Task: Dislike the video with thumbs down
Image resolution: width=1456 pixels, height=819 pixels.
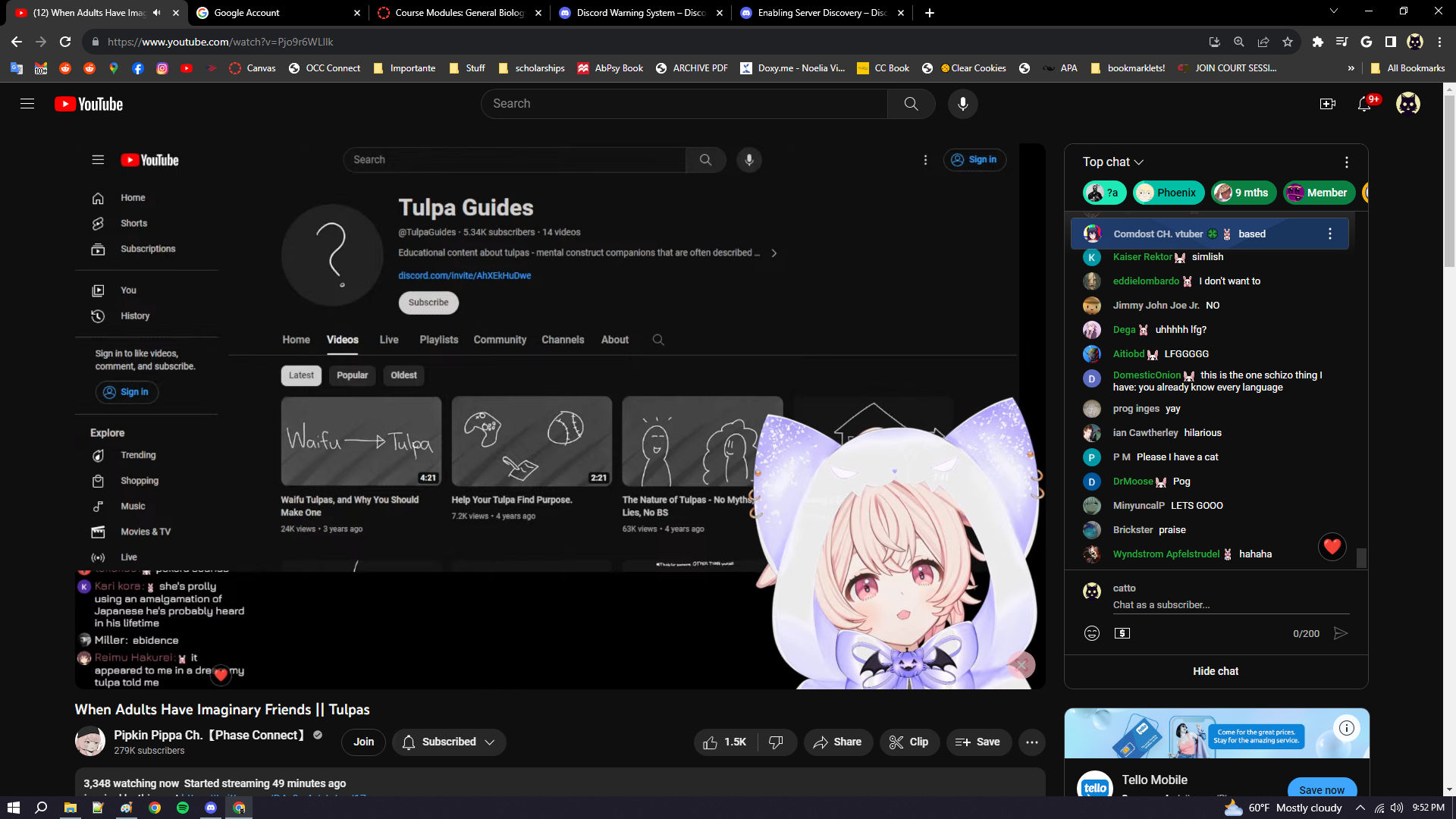Action: (x=776, y=742)
